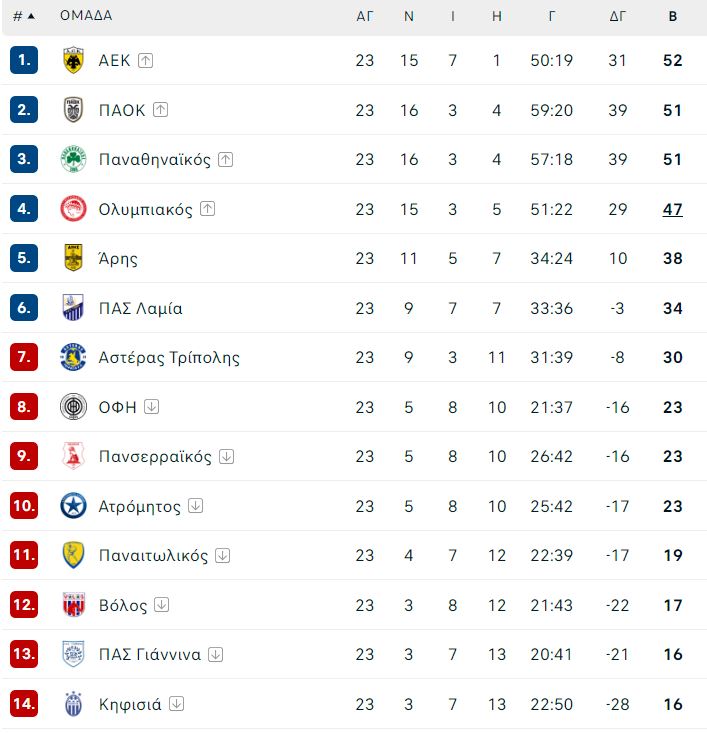This screenshot has width=707, height=734.
Task: Click the Παναιτωλικός yellow shield logo
Action: 74,555
